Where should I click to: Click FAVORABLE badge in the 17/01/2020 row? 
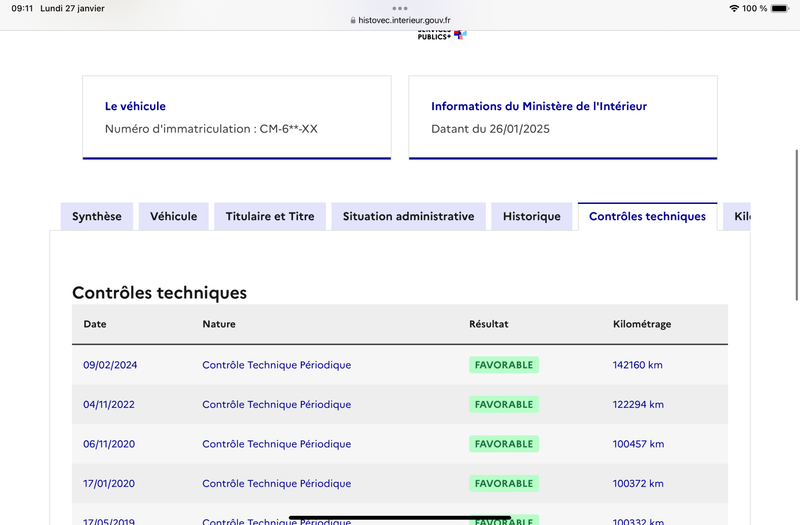[x=504, y=484]
